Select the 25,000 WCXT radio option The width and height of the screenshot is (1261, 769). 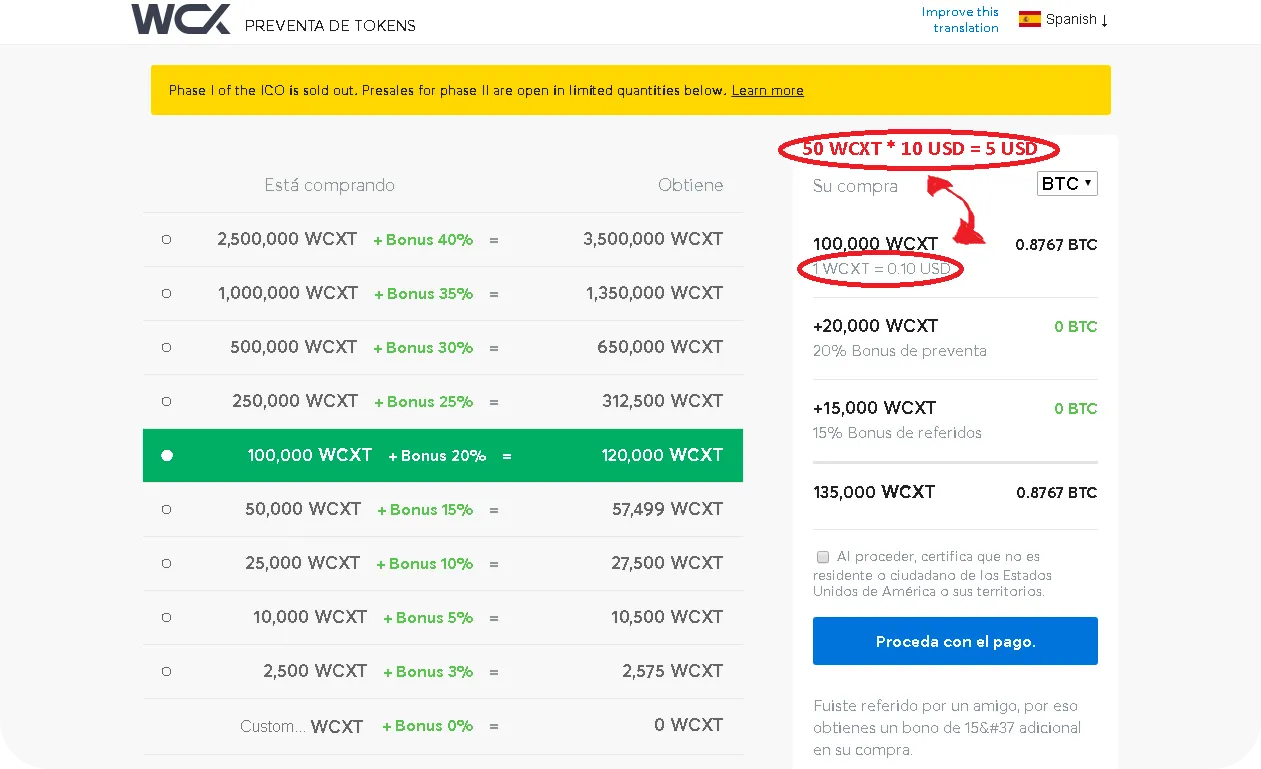[166, 563]
